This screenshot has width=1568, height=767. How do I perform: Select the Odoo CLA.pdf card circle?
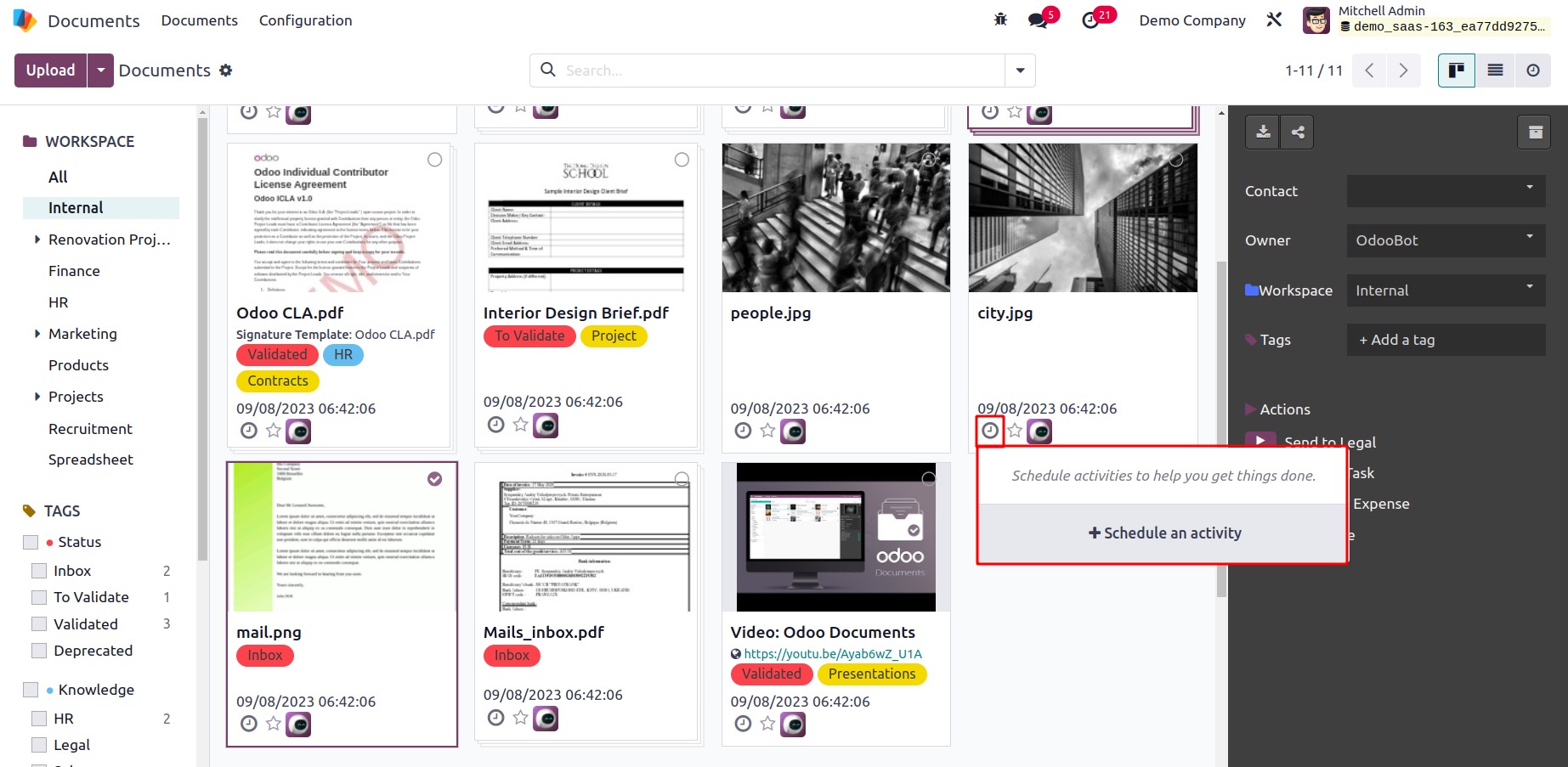click(x=434, y=160)
